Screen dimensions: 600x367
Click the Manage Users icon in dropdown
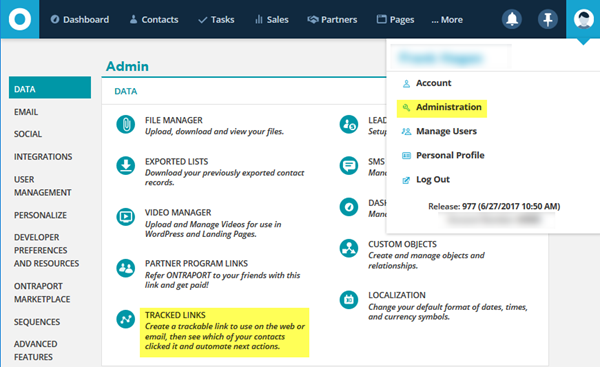click(x=406, y=132)
